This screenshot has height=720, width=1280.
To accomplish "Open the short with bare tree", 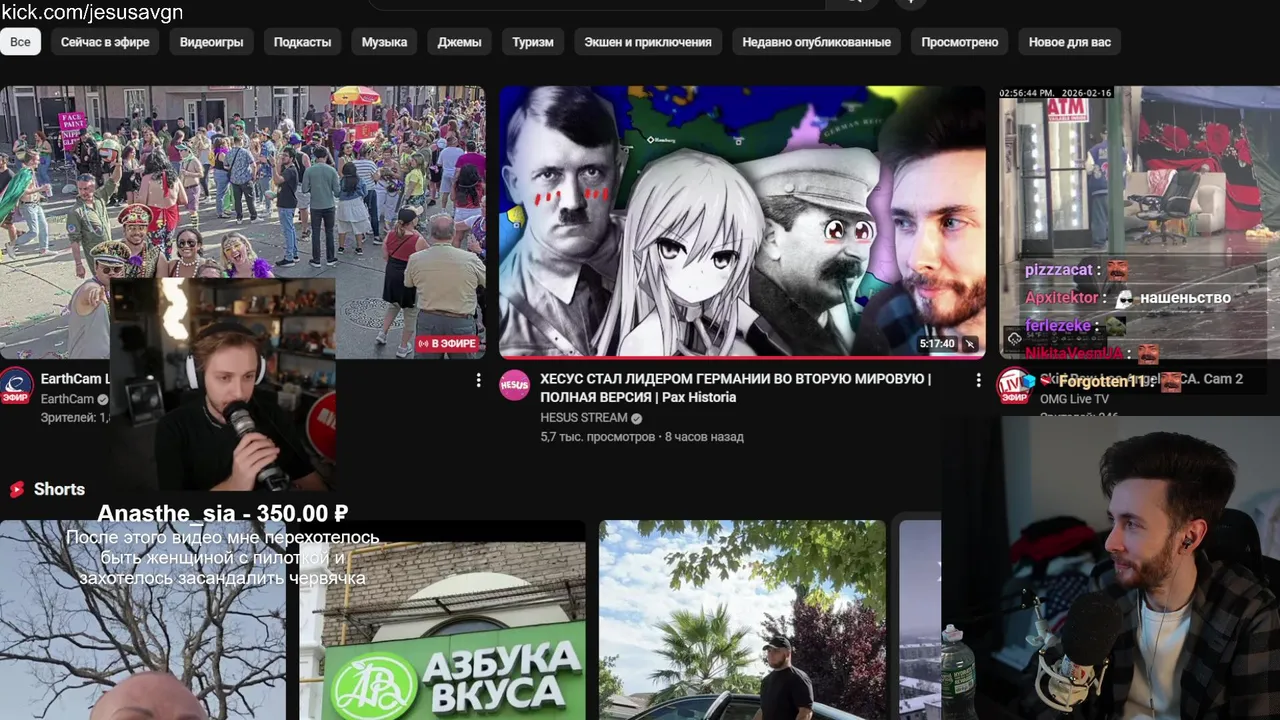I will point(142,620).
